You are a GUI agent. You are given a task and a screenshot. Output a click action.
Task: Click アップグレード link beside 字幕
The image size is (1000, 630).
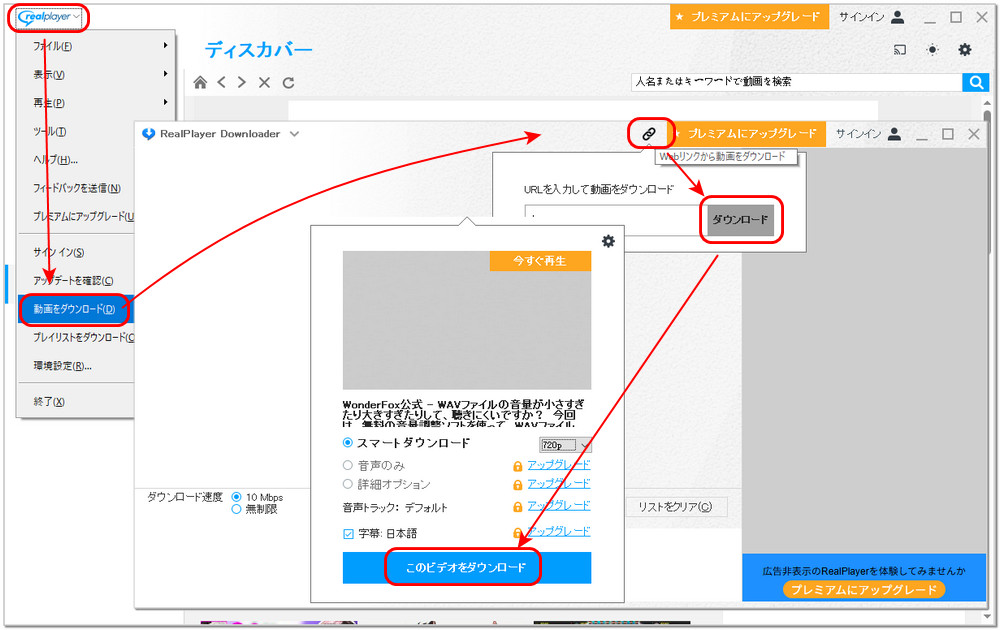(x=559, y=531)
